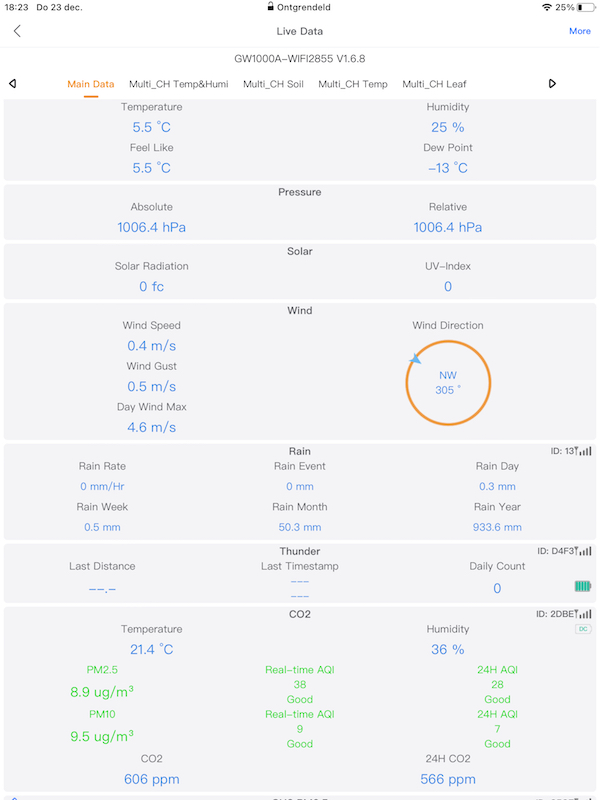
Task: Open the More menu
Action: (579, 31)
